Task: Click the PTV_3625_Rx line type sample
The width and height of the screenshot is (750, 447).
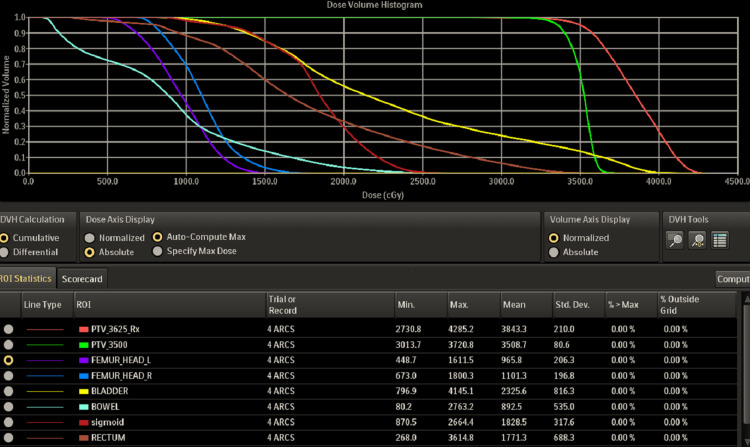Action: 45,329
